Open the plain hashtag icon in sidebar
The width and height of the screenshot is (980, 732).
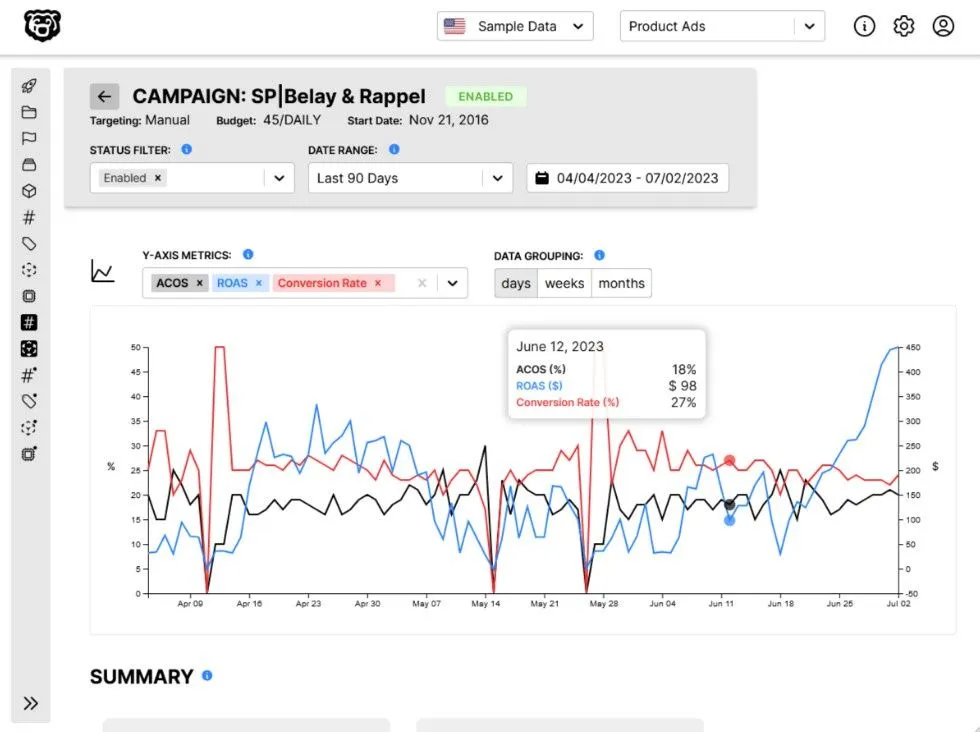tap(29, 218)
